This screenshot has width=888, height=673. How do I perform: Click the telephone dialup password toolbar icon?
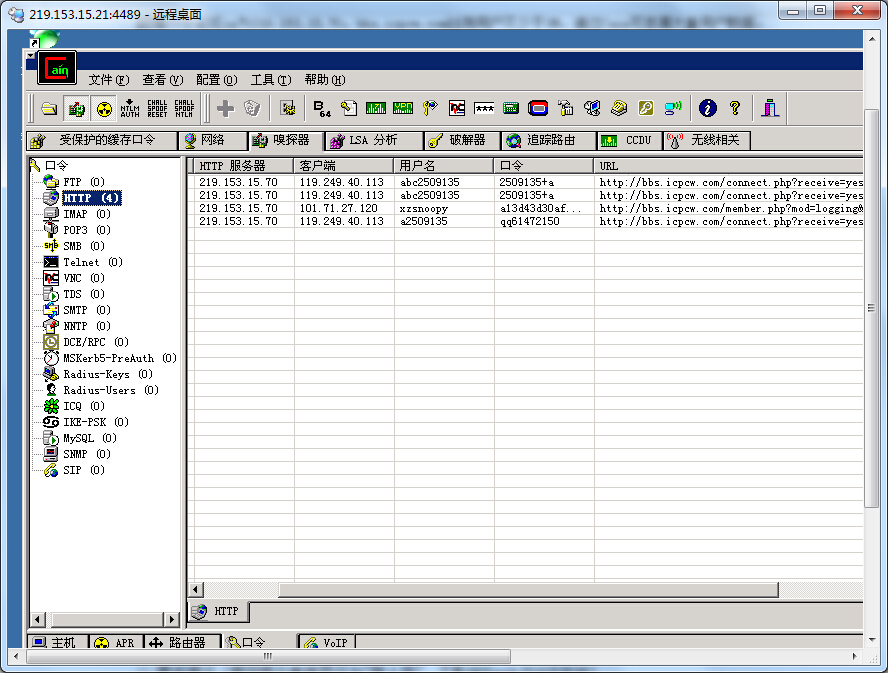(x=619, y=108)
